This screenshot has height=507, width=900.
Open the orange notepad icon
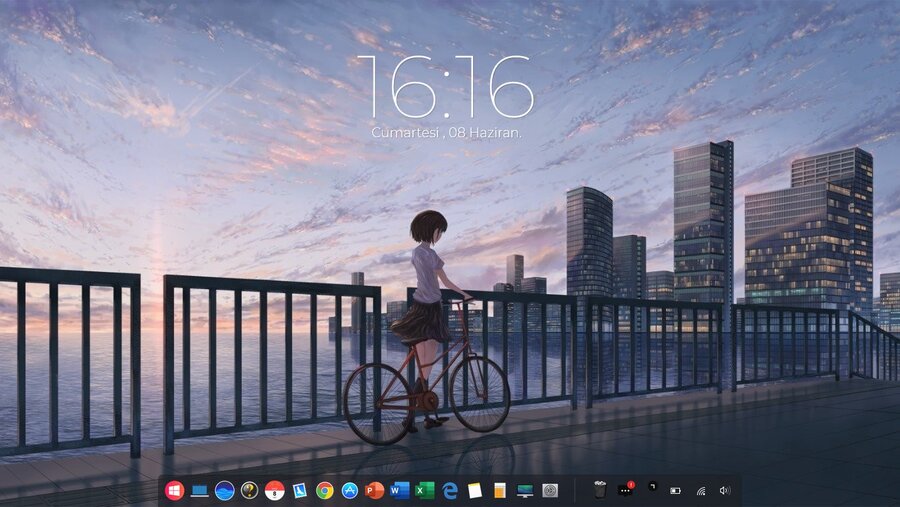(500, 490)
